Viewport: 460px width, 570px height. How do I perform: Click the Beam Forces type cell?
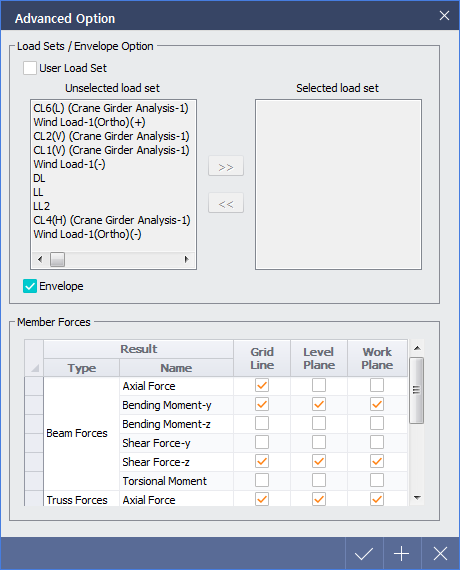(81, 433)
